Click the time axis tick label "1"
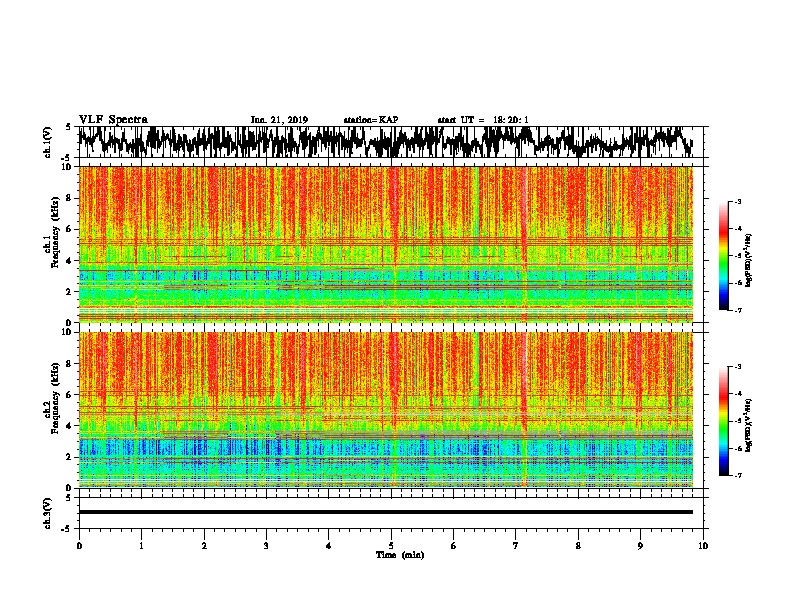The width and height of the screenshot is (792, 612). (x=141, y=546)
